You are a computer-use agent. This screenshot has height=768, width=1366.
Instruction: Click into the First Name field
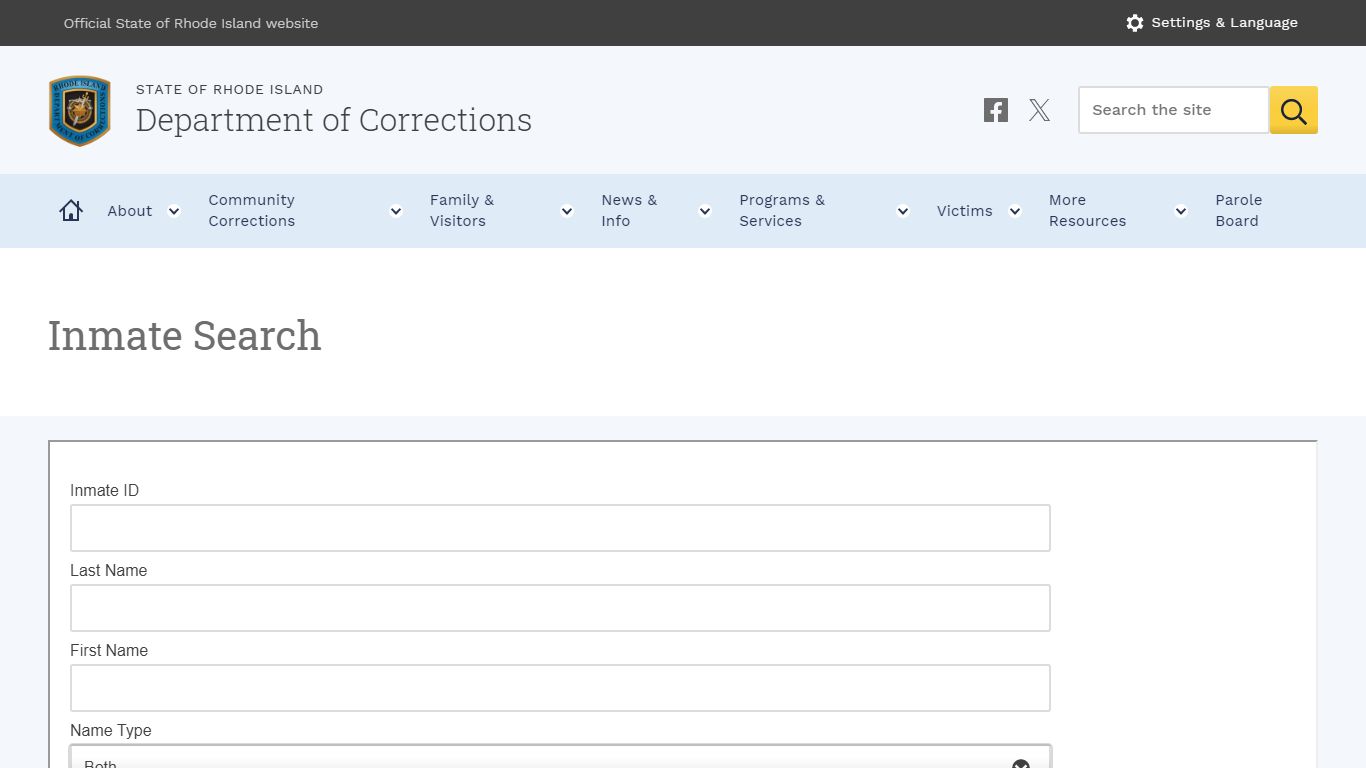click(x=560, y=688)
